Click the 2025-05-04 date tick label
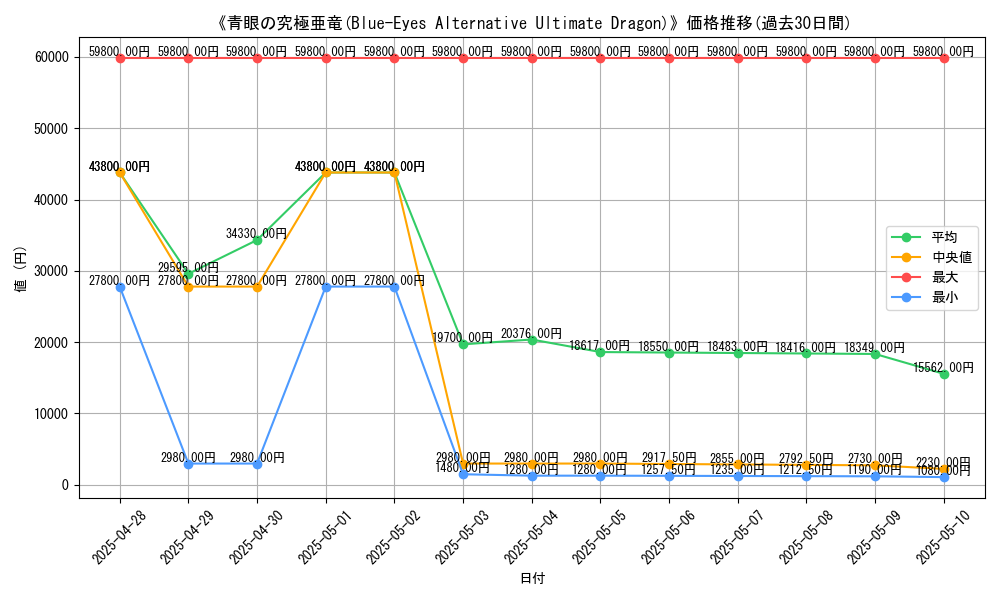This screenshot has width=1000, height=600. pyautogui.click(x=531, y=537)
